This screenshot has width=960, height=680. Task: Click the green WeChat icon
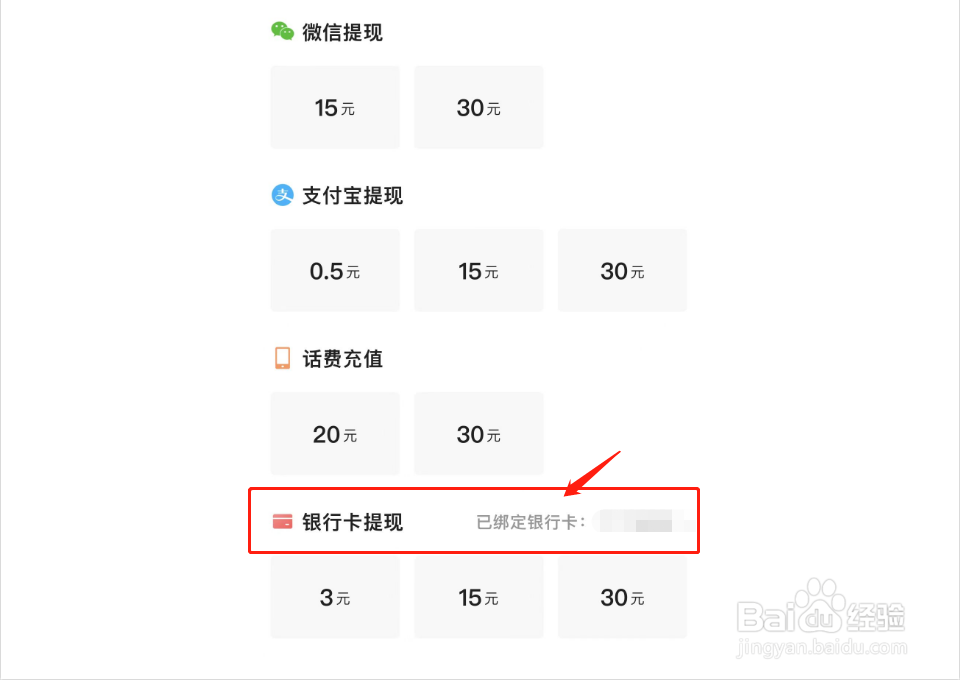(282, 31)
